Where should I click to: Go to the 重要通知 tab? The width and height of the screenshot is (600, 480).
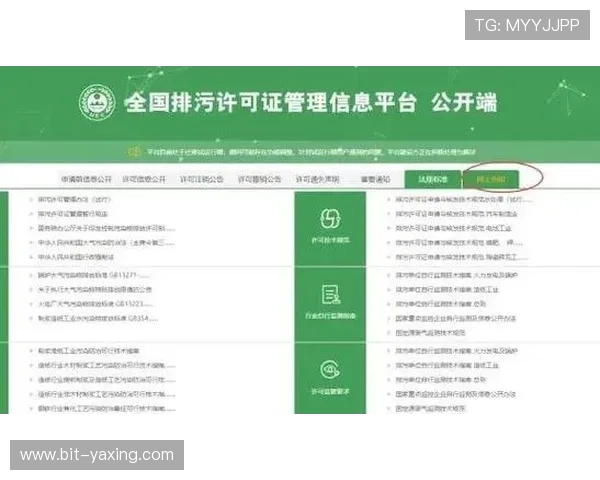click(375, 179)
